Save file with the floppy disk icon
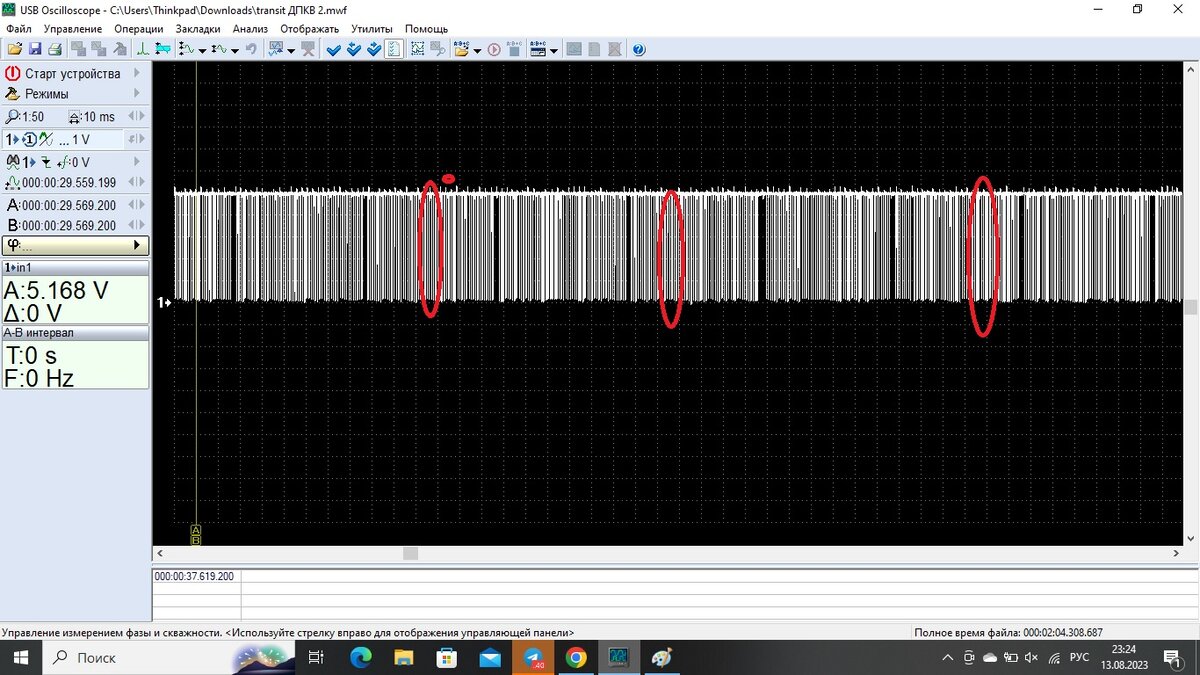The height and width of the screenshot is (675, 1200). (35, 49)
